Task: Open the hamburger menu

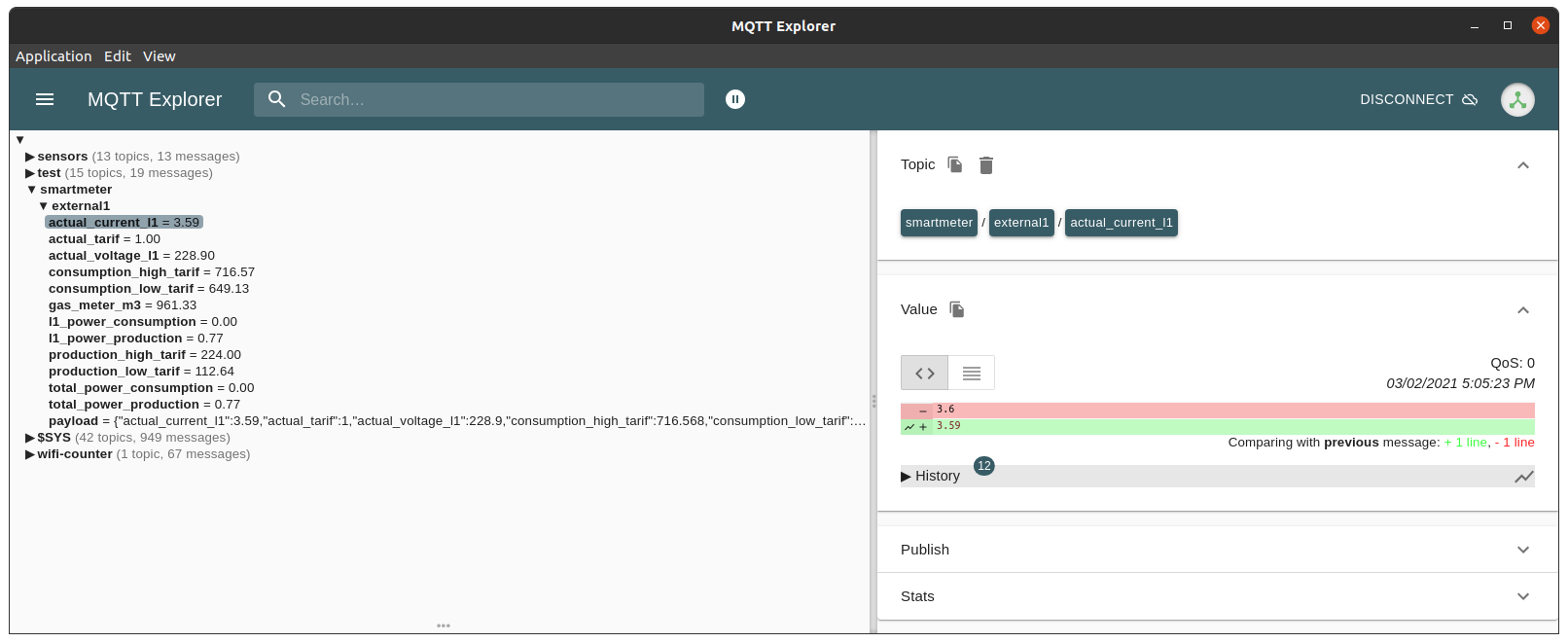Action: tap(45, 99)
